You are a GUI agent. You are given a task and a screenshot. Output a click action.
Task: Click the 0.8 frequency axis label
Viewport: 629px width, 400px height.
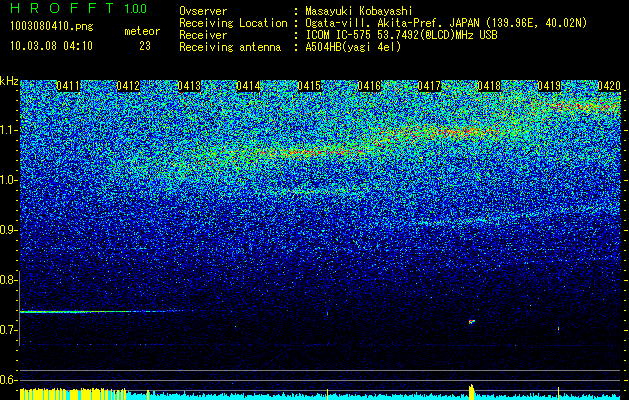[x=8, y=280]
